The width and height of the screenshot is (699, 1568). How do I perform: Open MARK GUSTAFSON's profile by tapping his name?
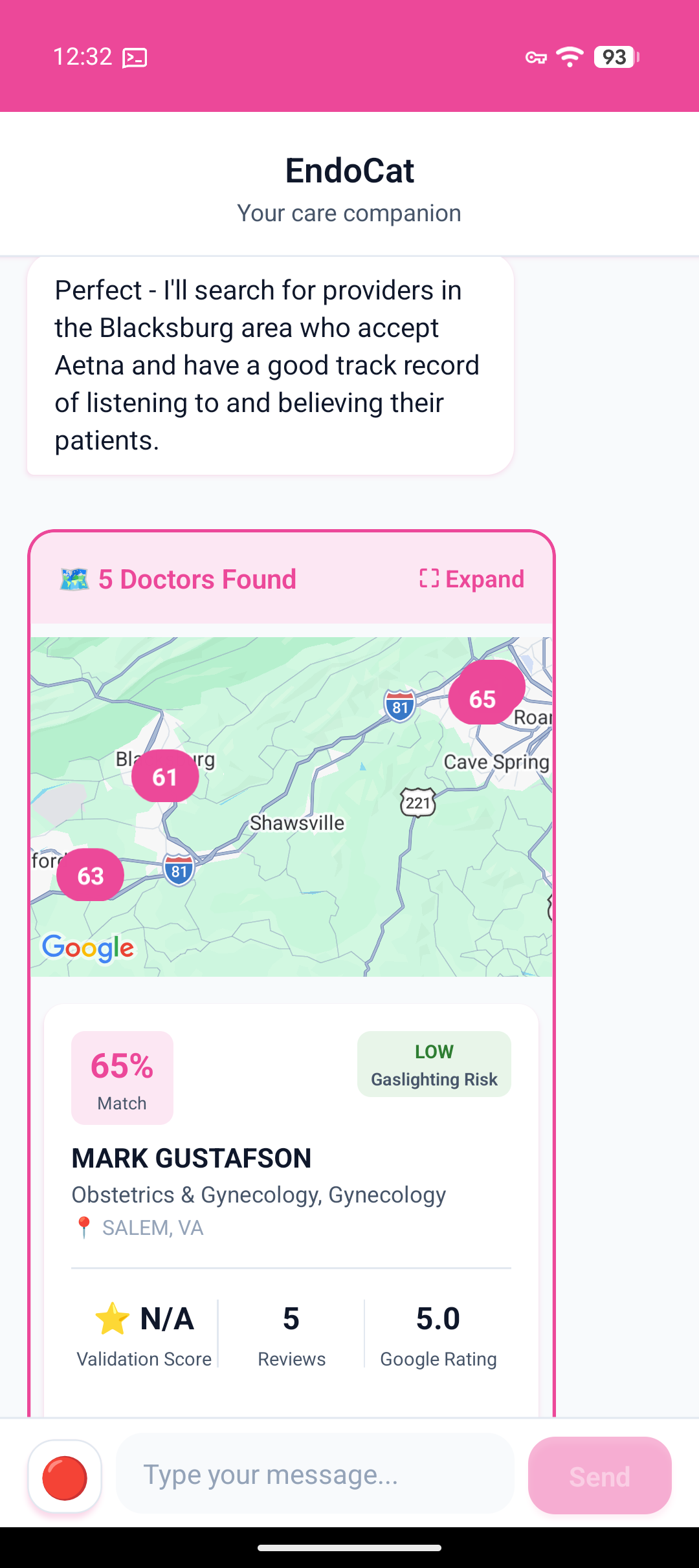[192, 1157]
